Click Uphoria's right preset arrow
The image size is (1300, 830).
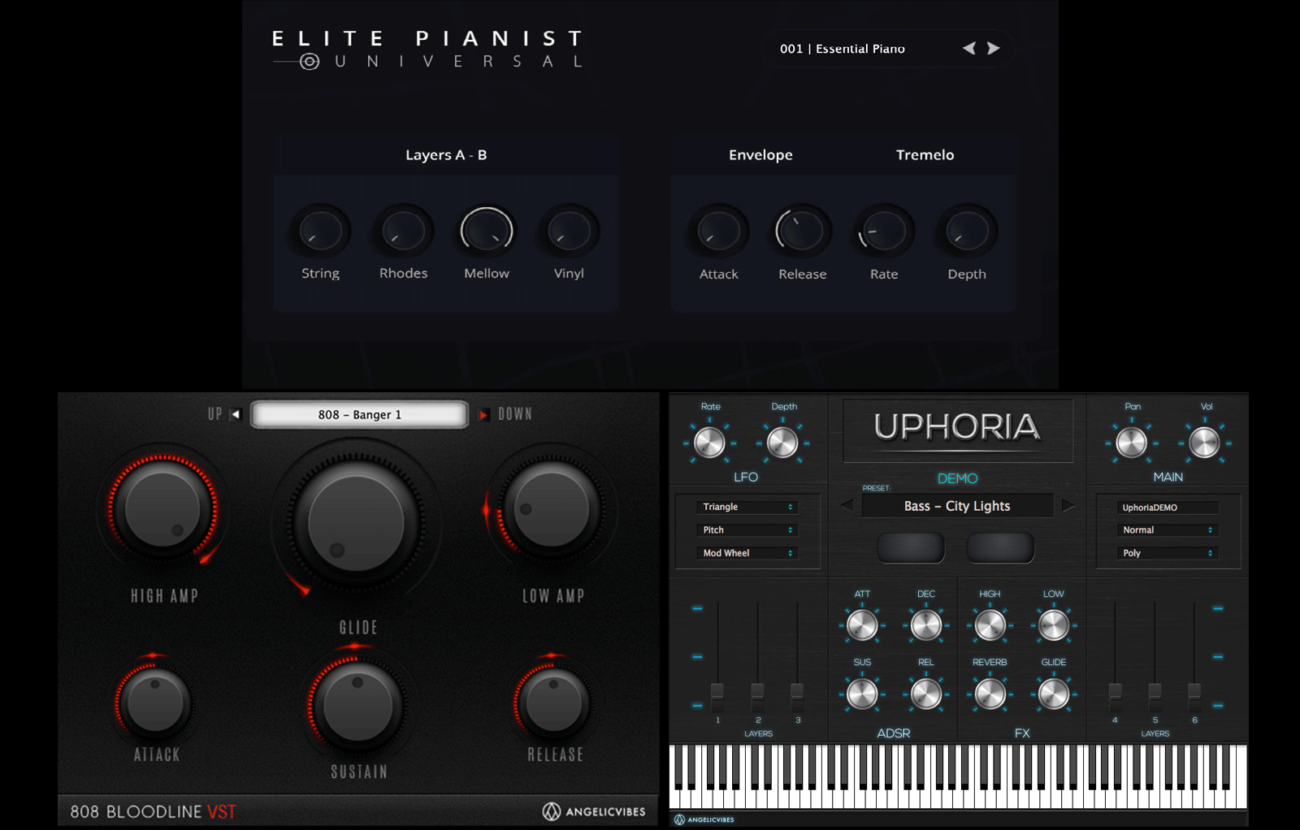[x=1067, y=506]
